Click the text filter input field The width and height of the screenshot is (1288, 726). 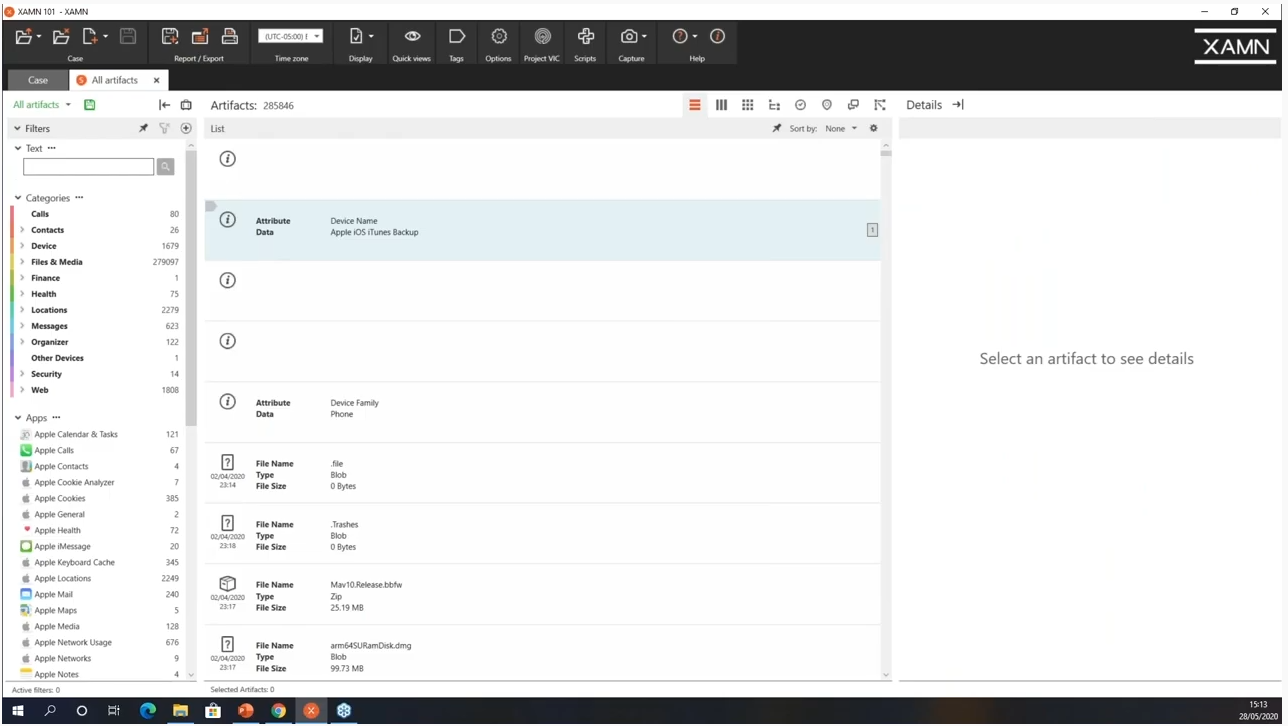pos(88,167)
